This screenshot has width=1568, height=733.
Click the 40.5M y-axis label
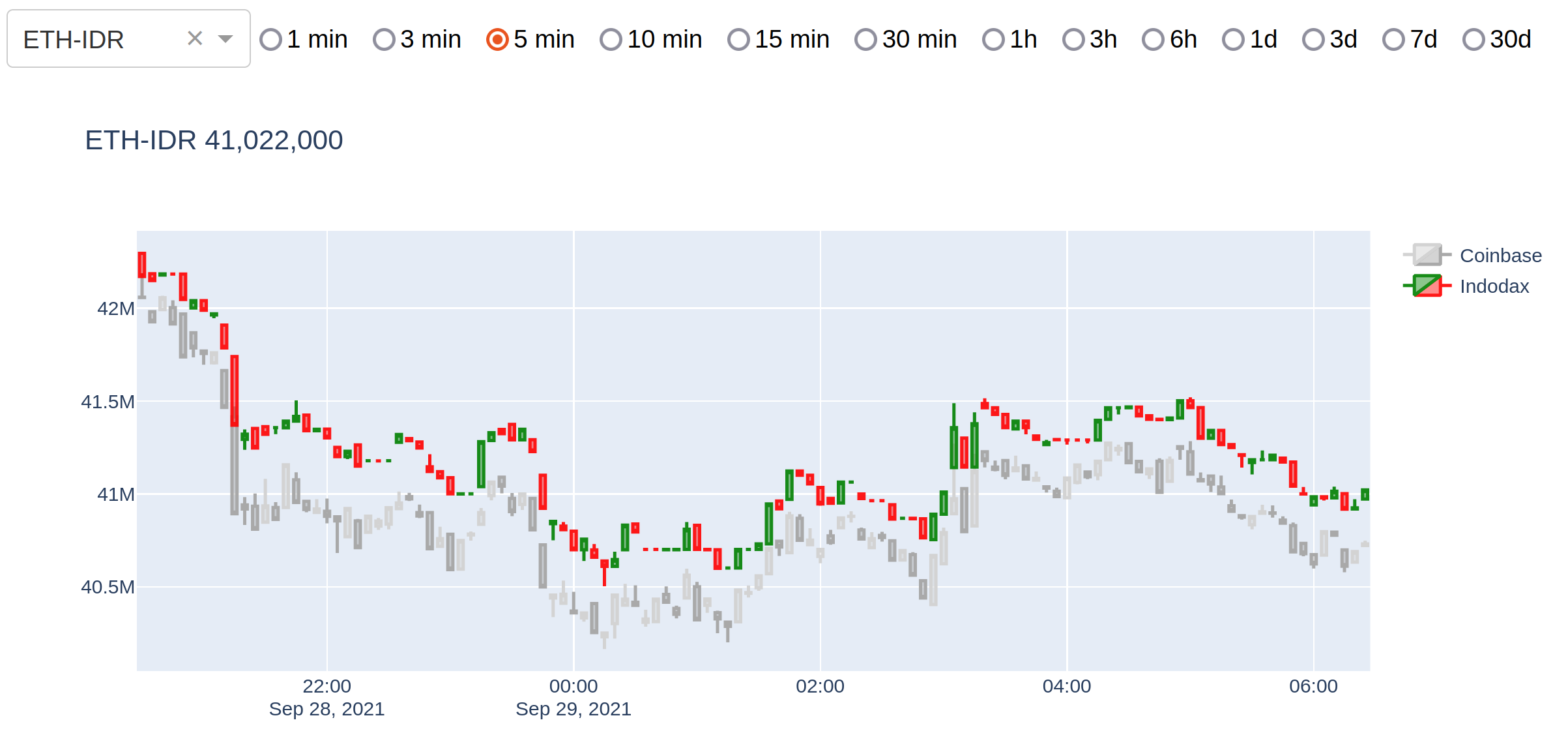pos(108,587)
